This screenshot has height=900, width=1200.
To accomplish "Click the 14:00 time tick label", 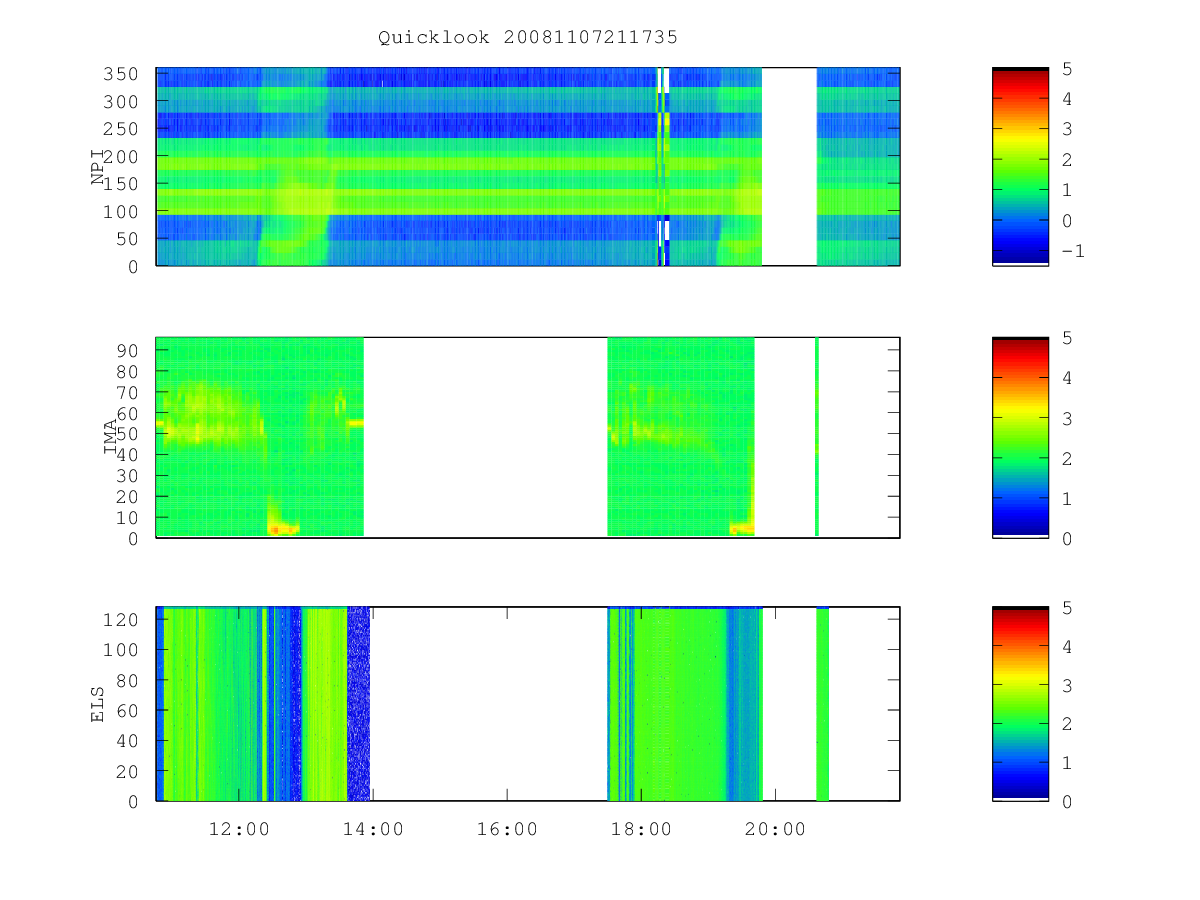I will 373,829.
